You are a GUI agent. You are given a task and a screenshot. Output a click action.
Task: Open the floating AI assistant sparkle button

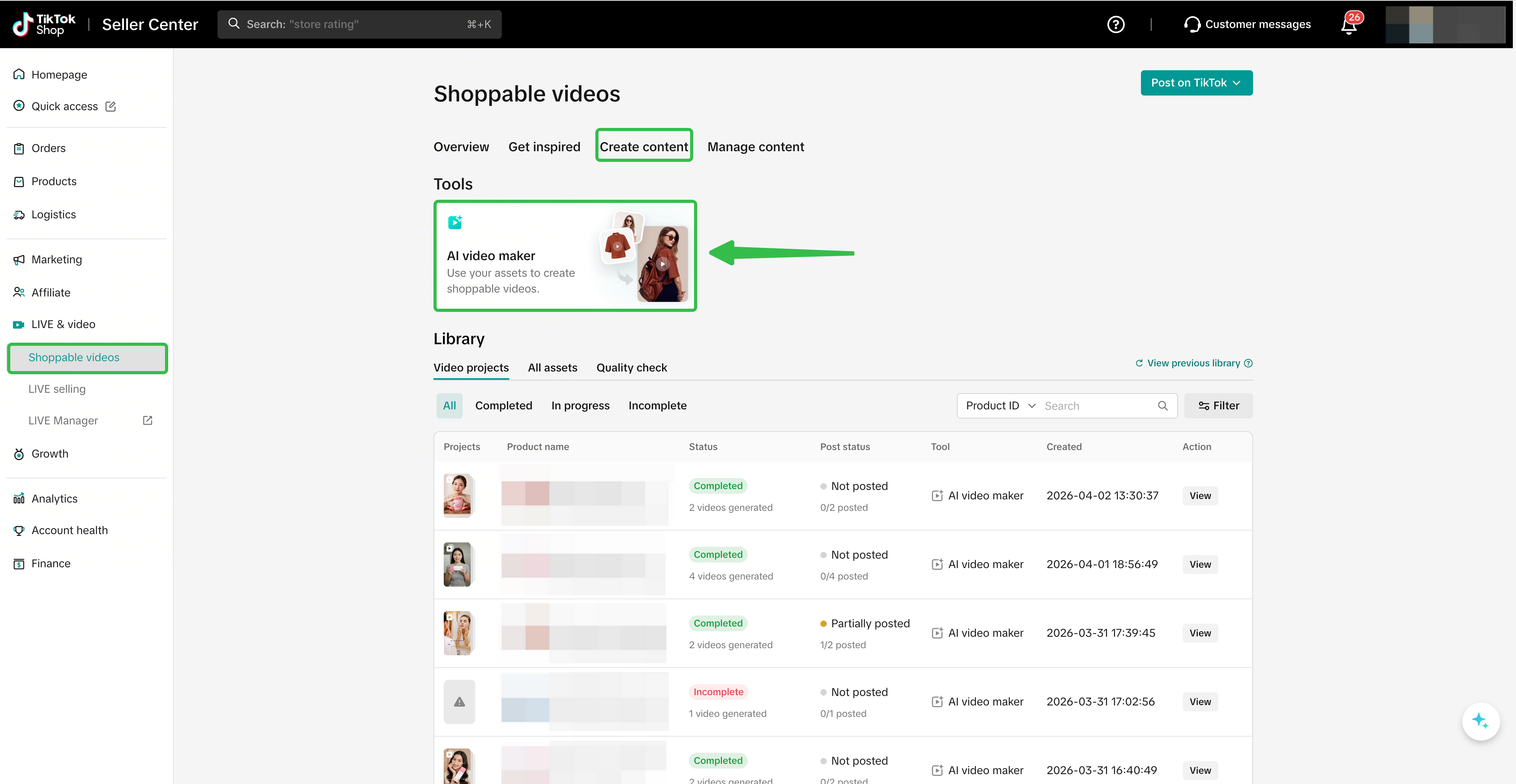[1480, 721]
